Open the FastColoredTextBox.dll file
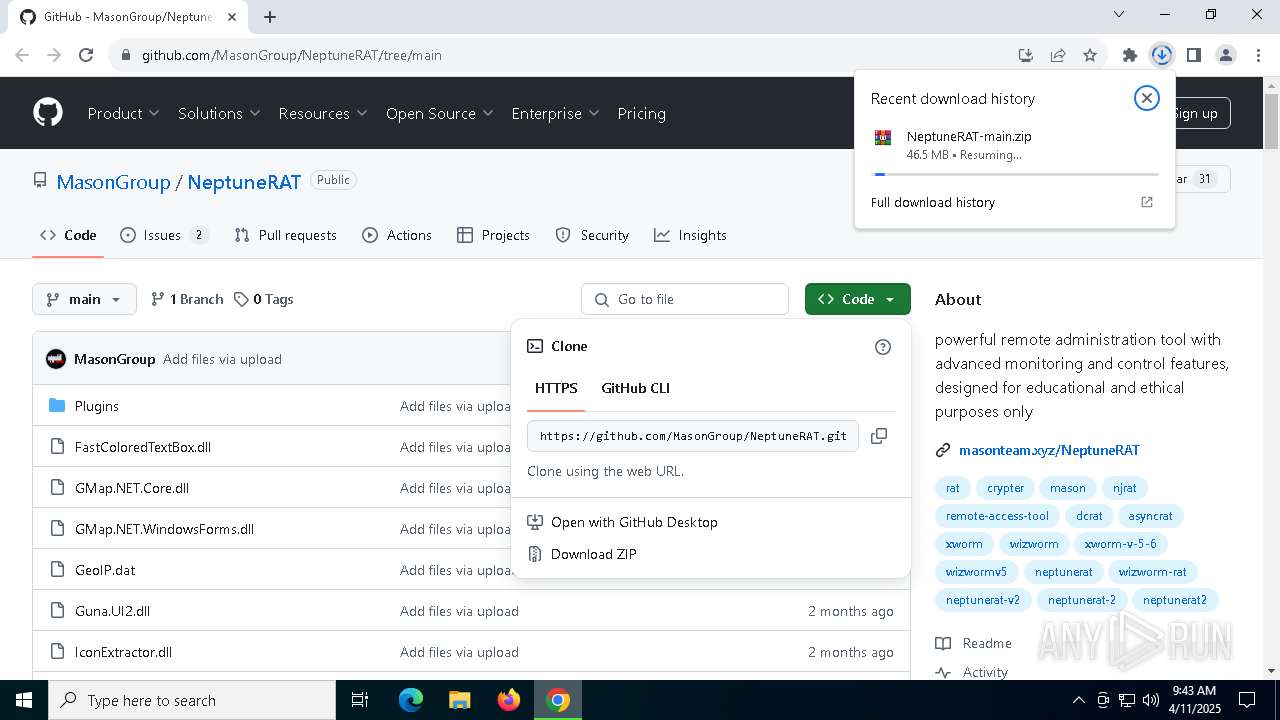Viewport: 1280px width, 720px height. pyautogui.click(x=143, y=447)
